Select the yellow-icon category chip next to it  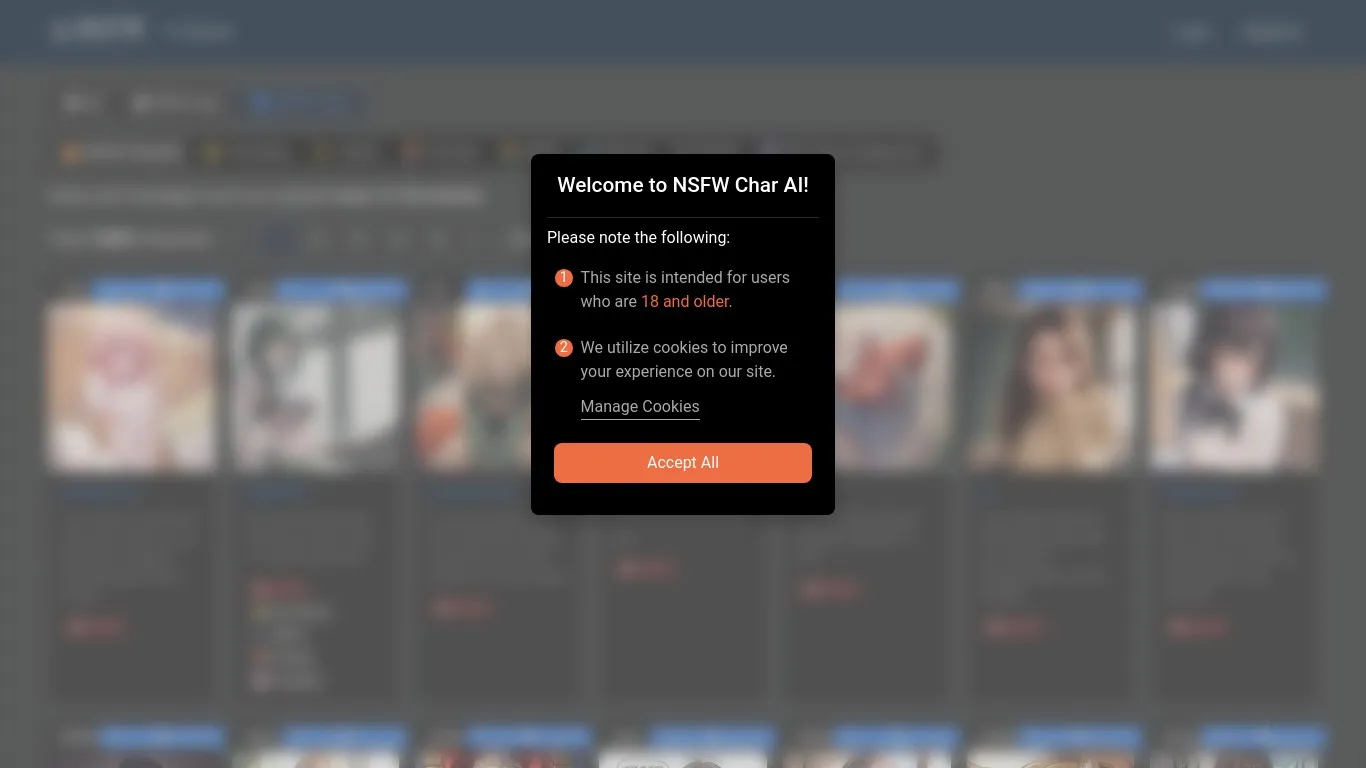pyautogui.click(x=245, y=152)
